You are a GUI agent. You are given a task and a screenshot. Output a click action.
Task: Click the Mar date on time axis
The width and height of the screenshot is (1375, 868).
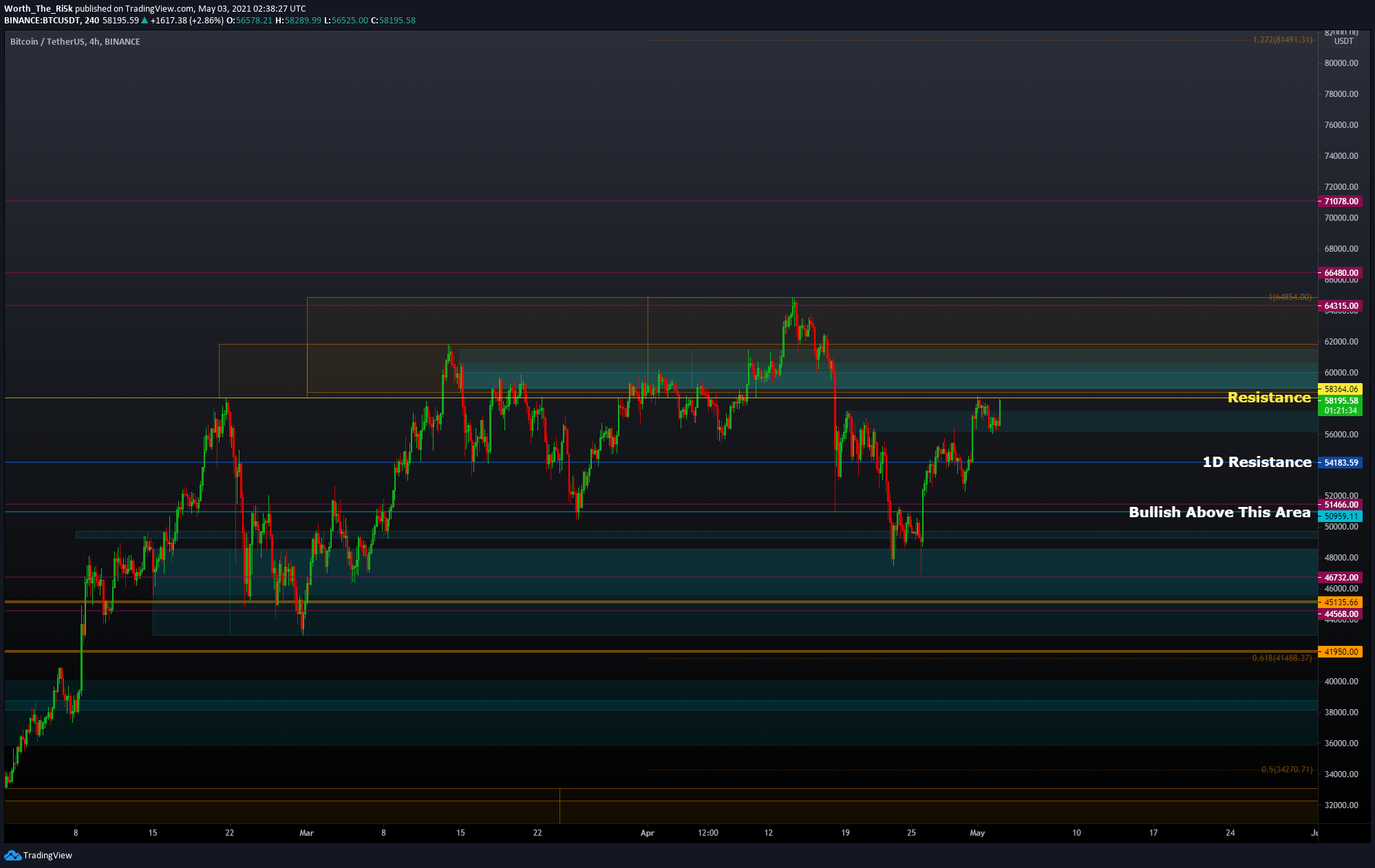307,833
